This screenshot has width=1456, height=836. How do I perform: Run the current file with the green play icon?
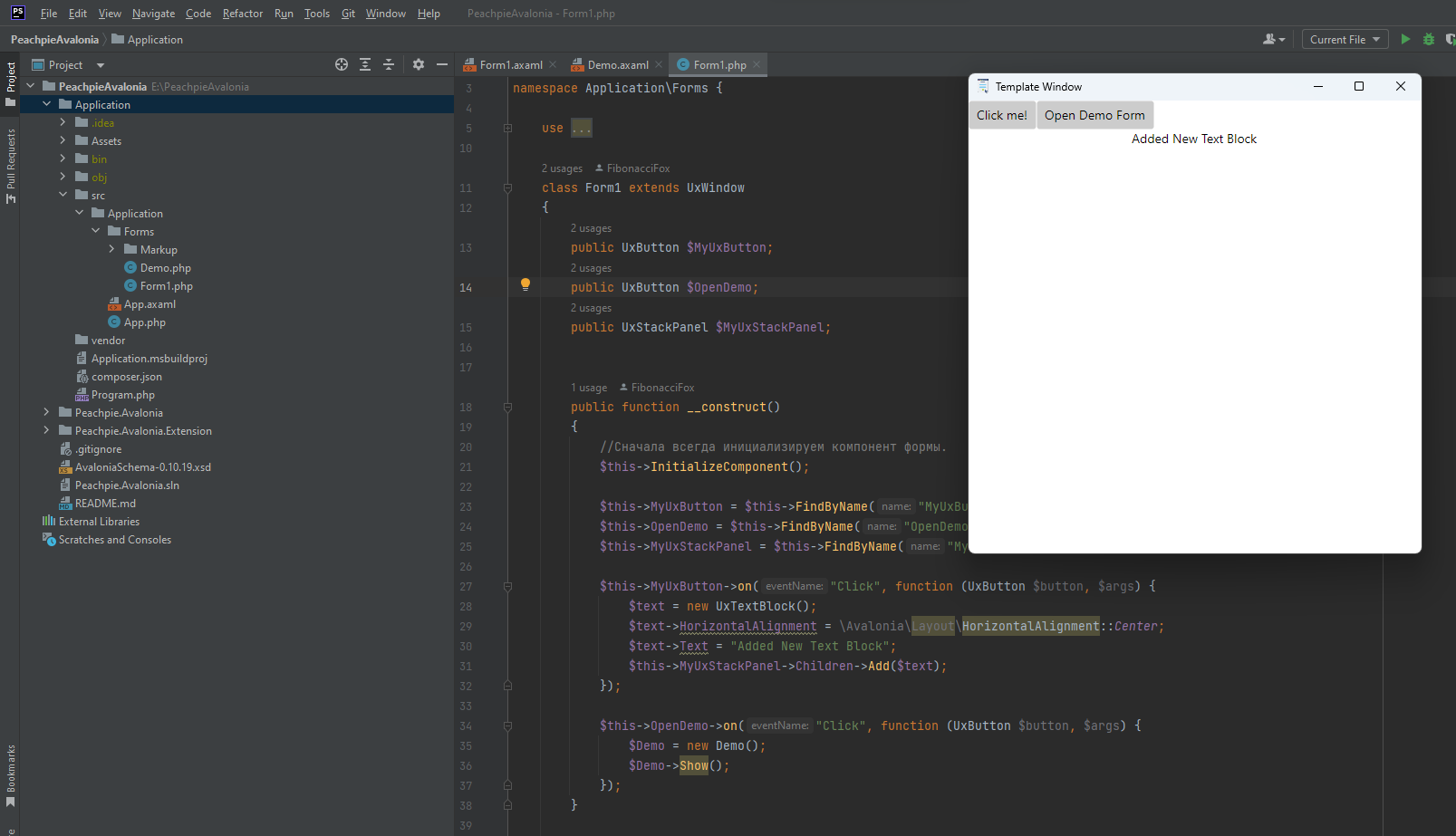click(1405, 39)
